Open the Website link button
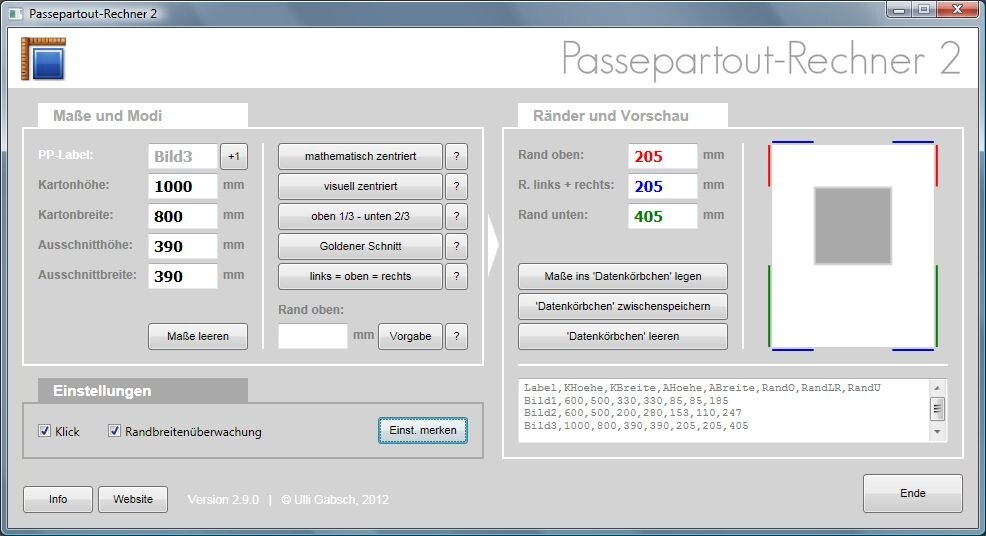This screenshot has width=986, height=536. 133,499
